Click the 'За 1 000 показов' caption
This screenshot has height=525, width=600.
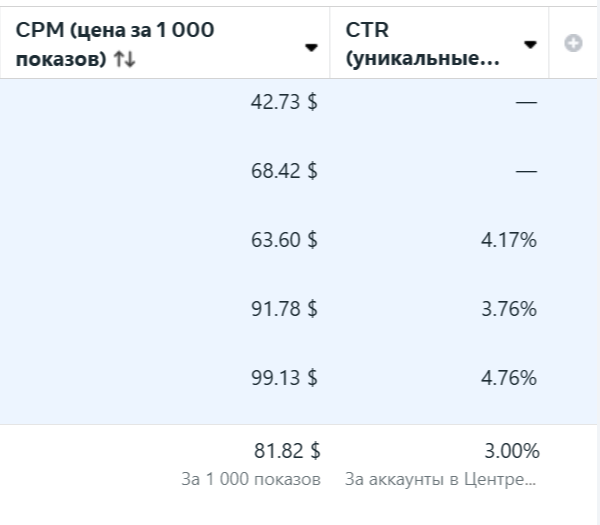[251, 479]
